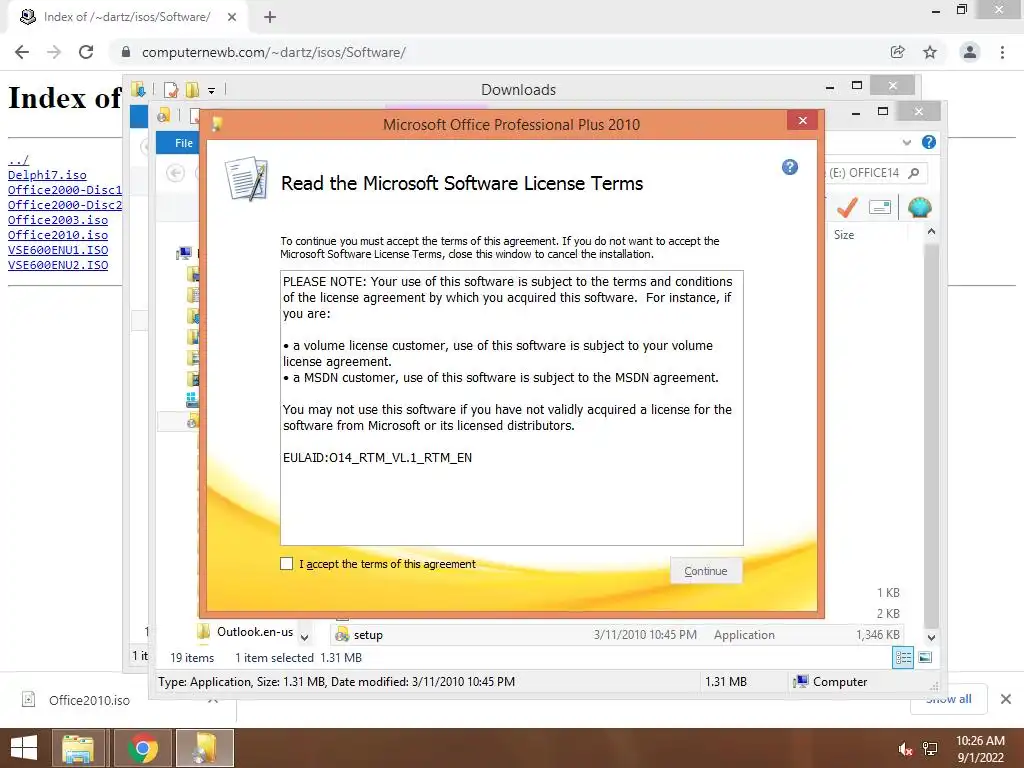Open File Explorer from the taskbar
The image size is (1024, 768).
[78, 748]
